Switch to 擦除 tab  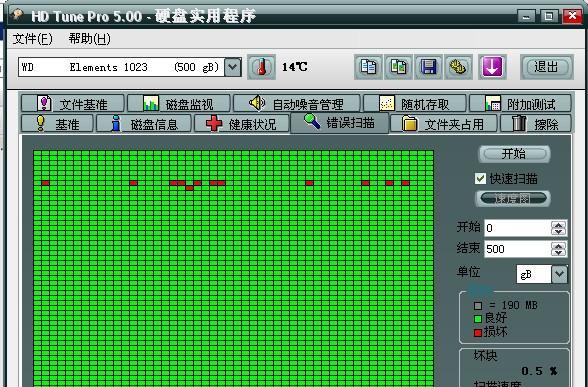tap(536, 123)
